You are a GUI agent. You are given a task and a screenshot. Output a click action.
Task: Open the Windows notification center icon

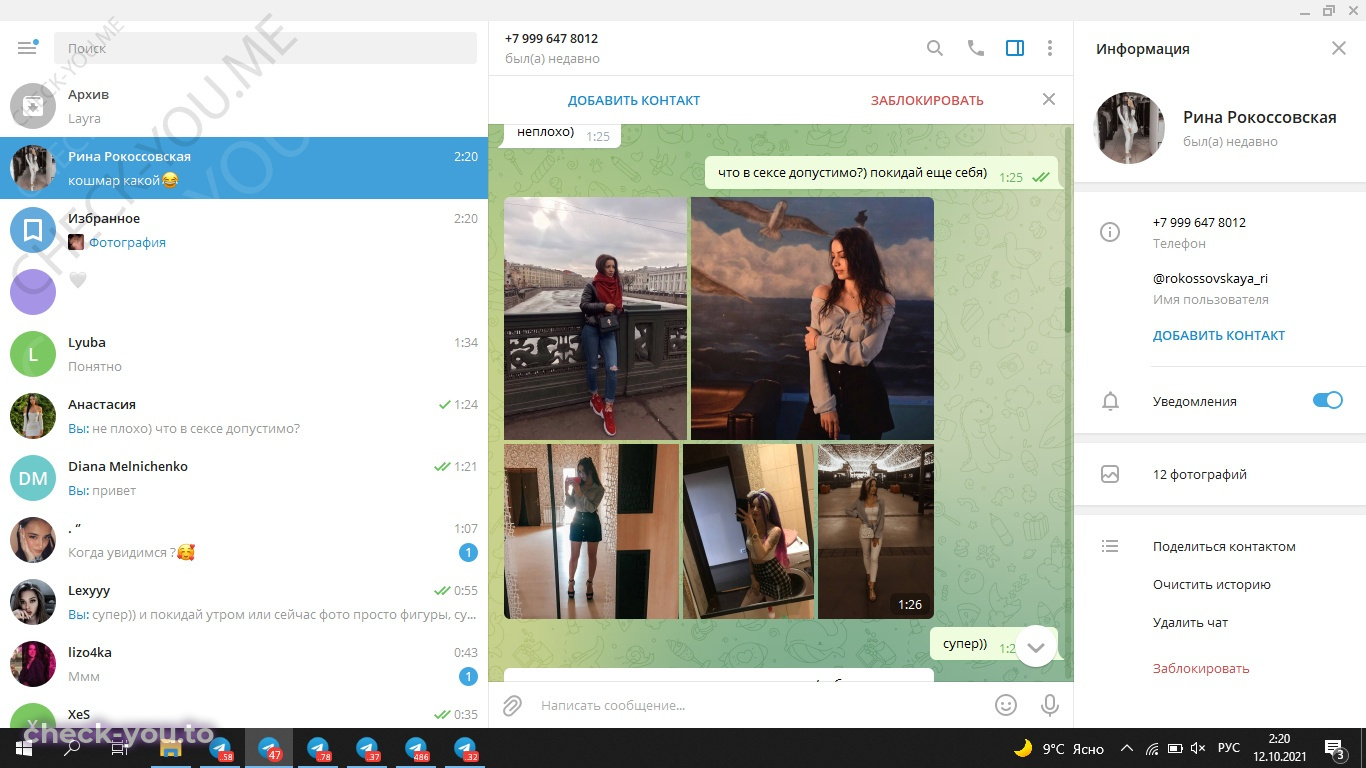pyautogui.click(x=1336, y=748)
